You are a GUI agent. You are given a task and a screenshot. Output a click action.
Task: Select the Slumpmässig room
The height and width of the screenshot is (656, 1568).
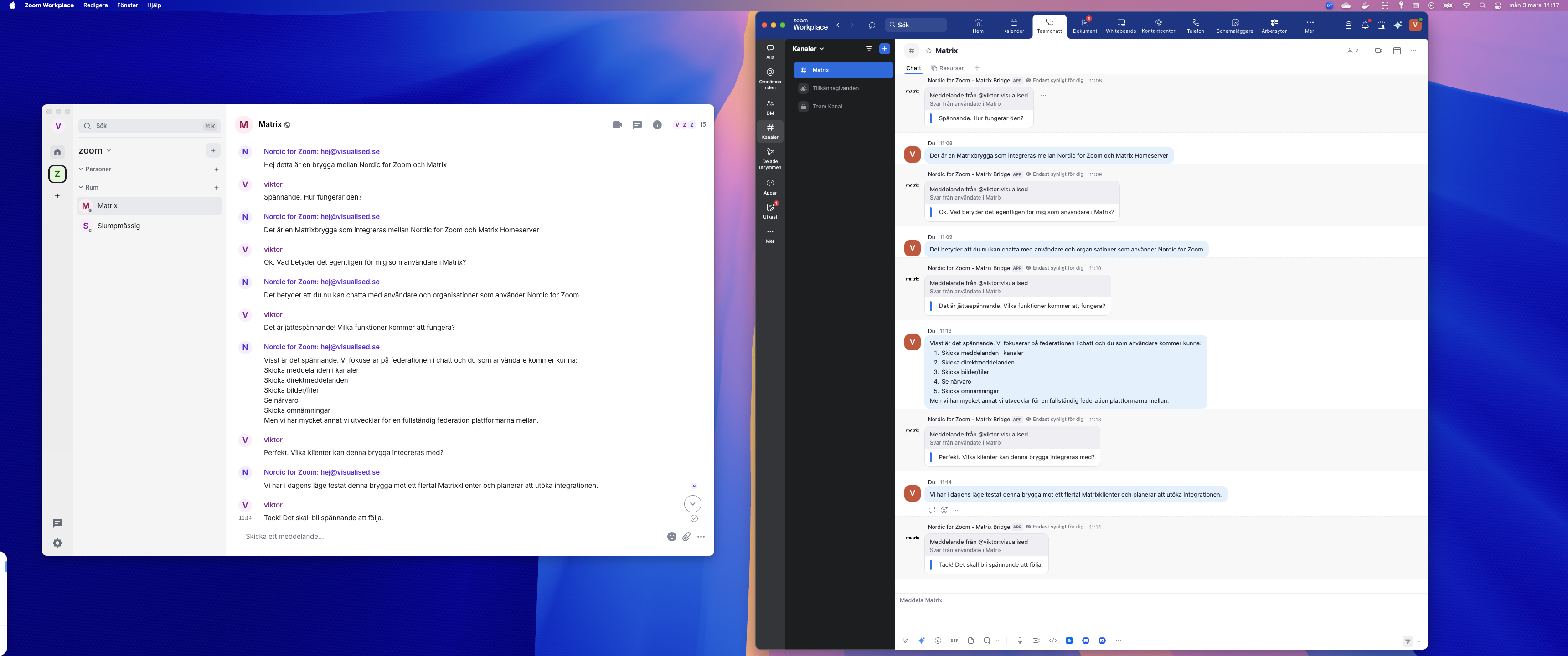tap(119, 226)
